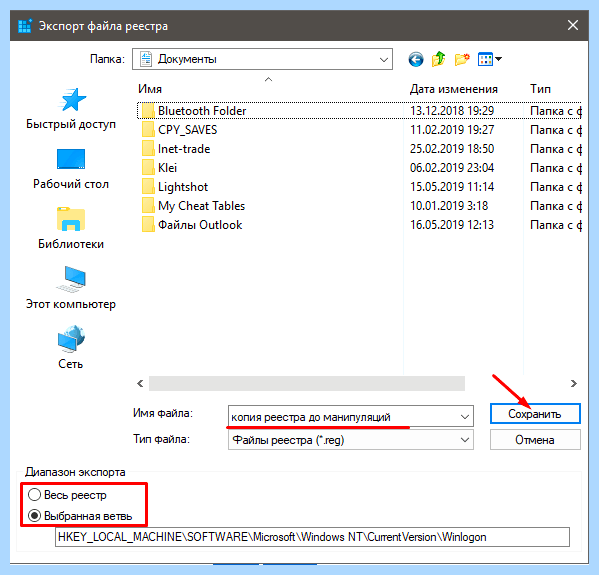Click date 25.02.2019 18:50

tap(452, 149)
